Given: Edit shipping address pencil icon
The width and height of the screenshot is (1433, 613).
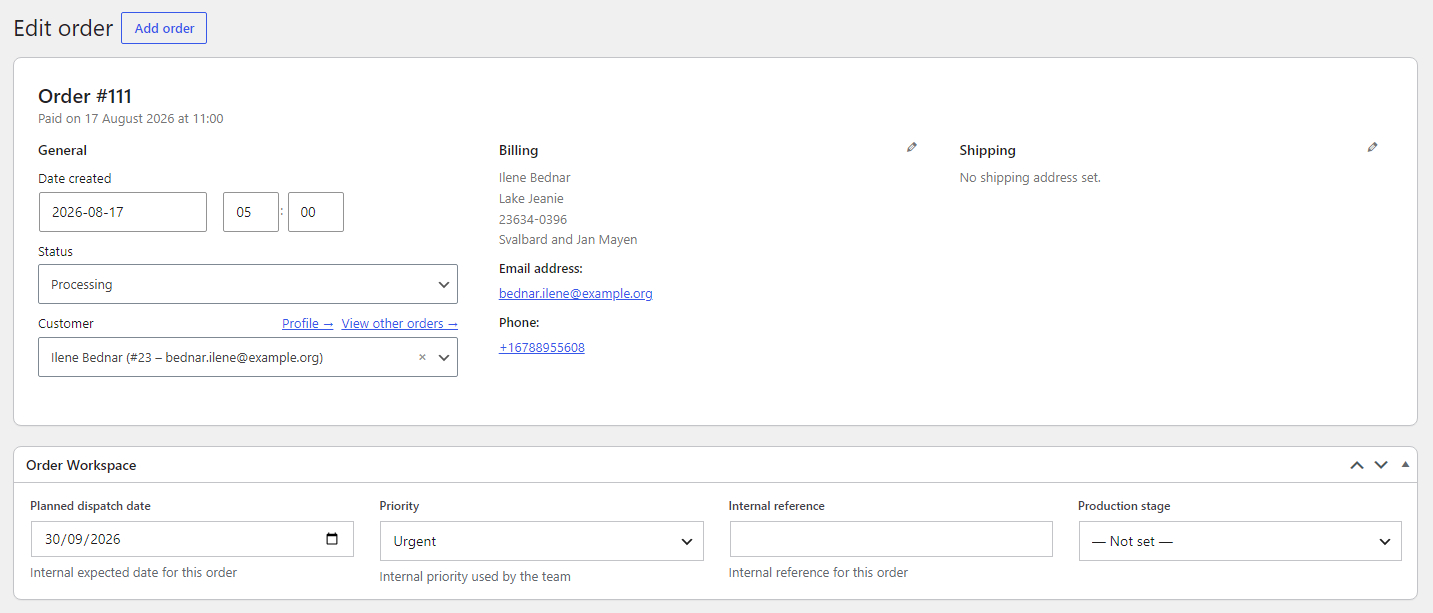Looking at the screenshot, I should 1372,147.
